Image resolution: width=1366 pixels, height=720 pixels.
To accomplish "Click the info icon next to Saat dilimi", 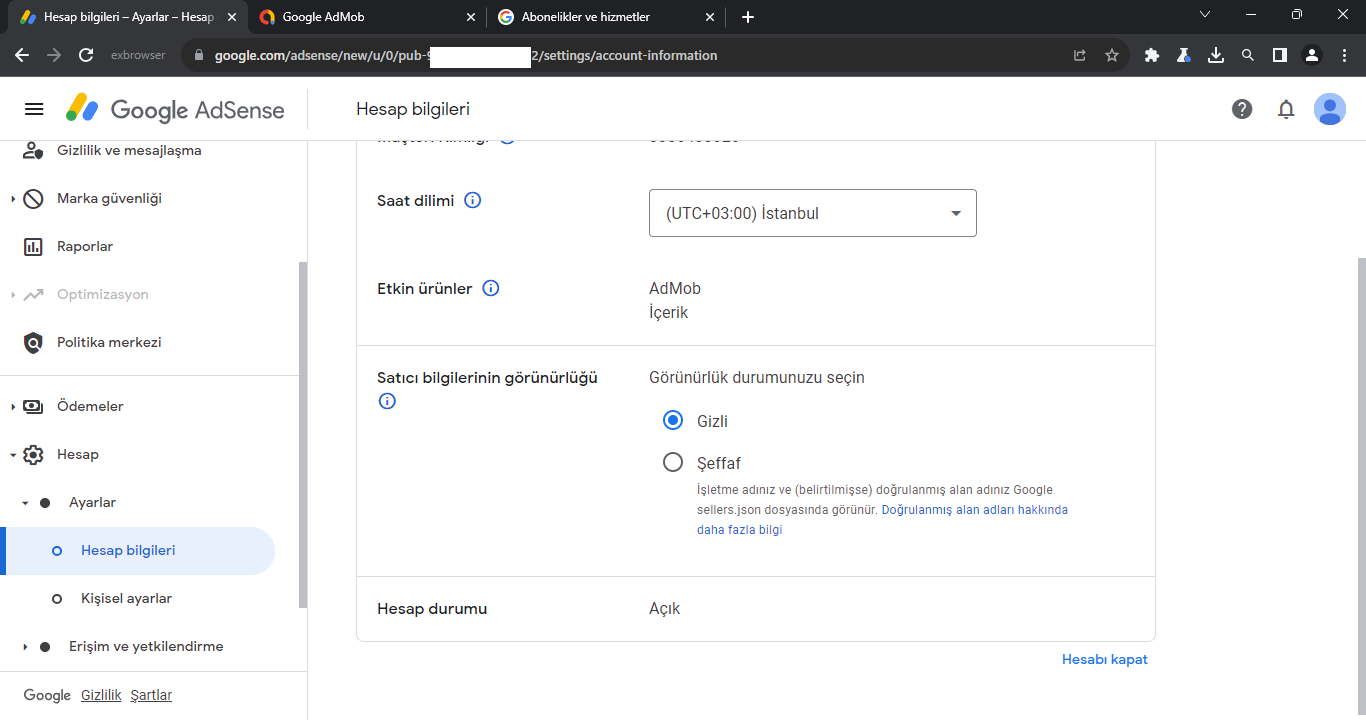I will pos(473,200).
